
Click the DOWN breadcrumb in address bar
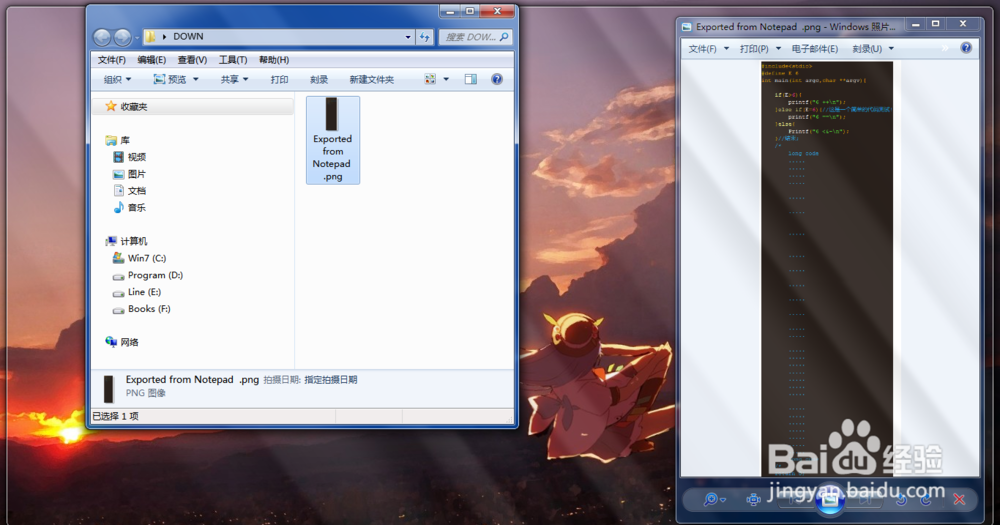coord(188,37)
